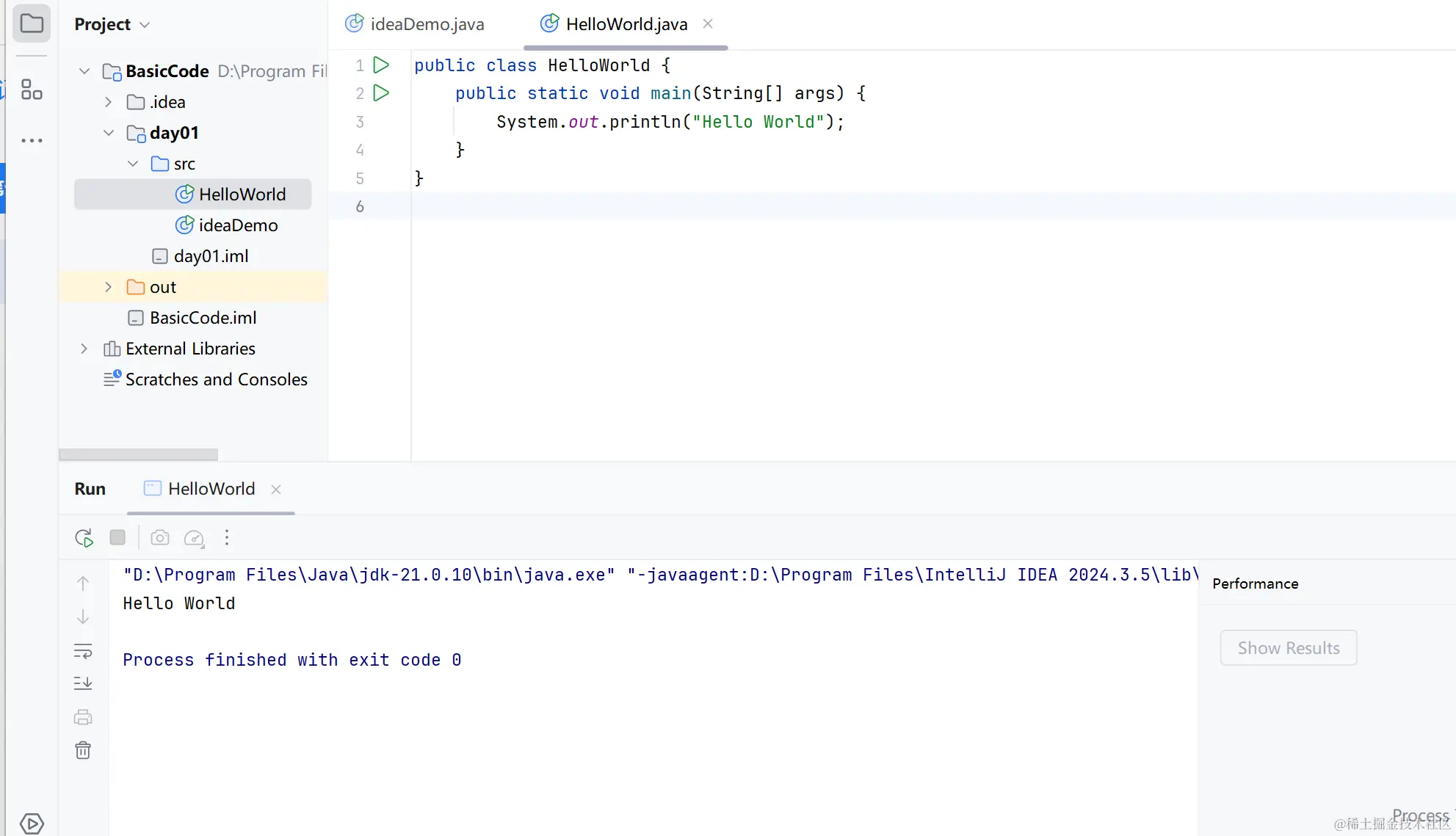Click the camera snapshot icon in Run toolbar

pos(160,538)
